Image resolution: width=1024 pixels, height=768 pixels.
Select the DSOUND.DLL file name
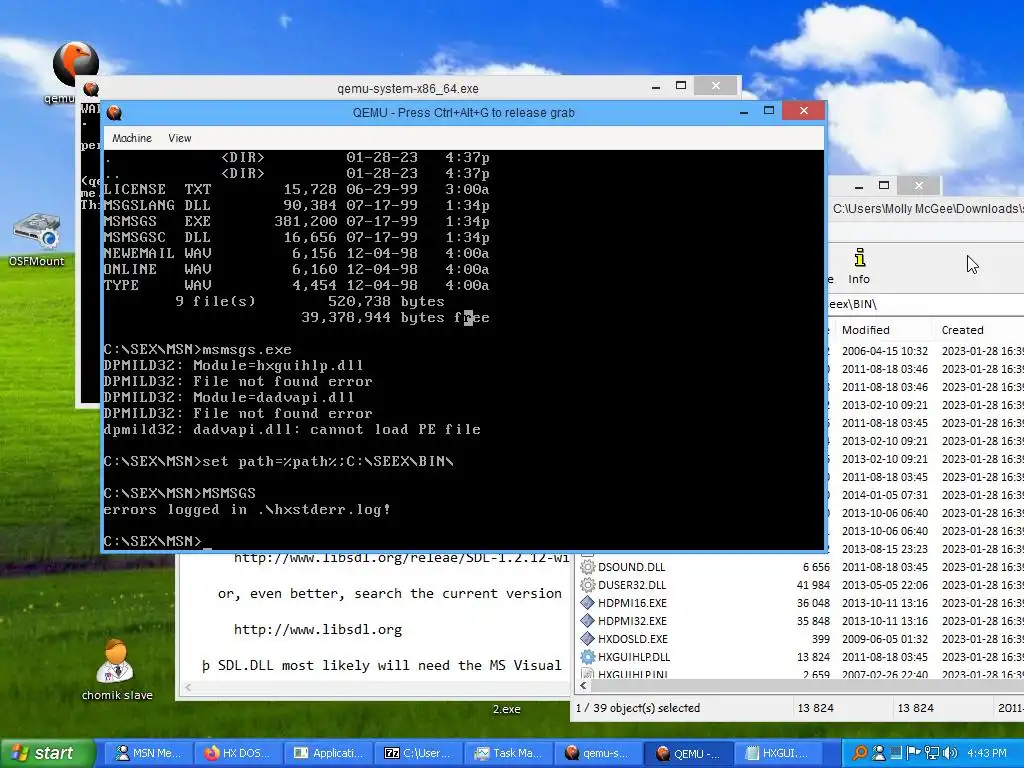point(631,567)
